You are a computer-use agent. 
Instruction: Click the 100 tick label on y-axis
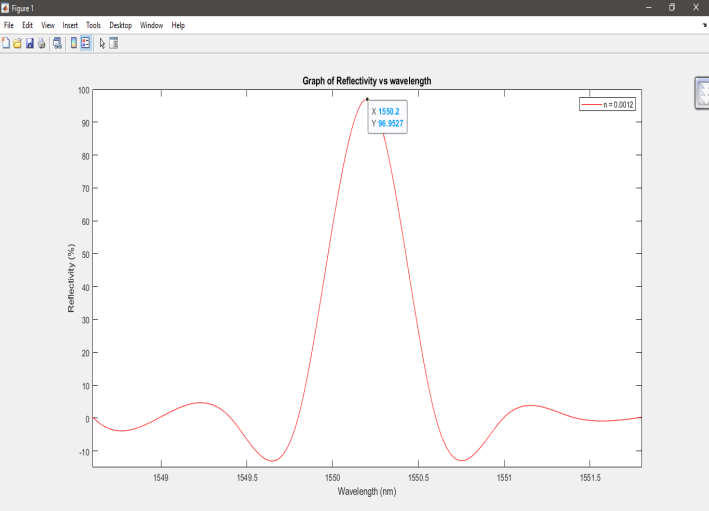(x=84, y=90)
